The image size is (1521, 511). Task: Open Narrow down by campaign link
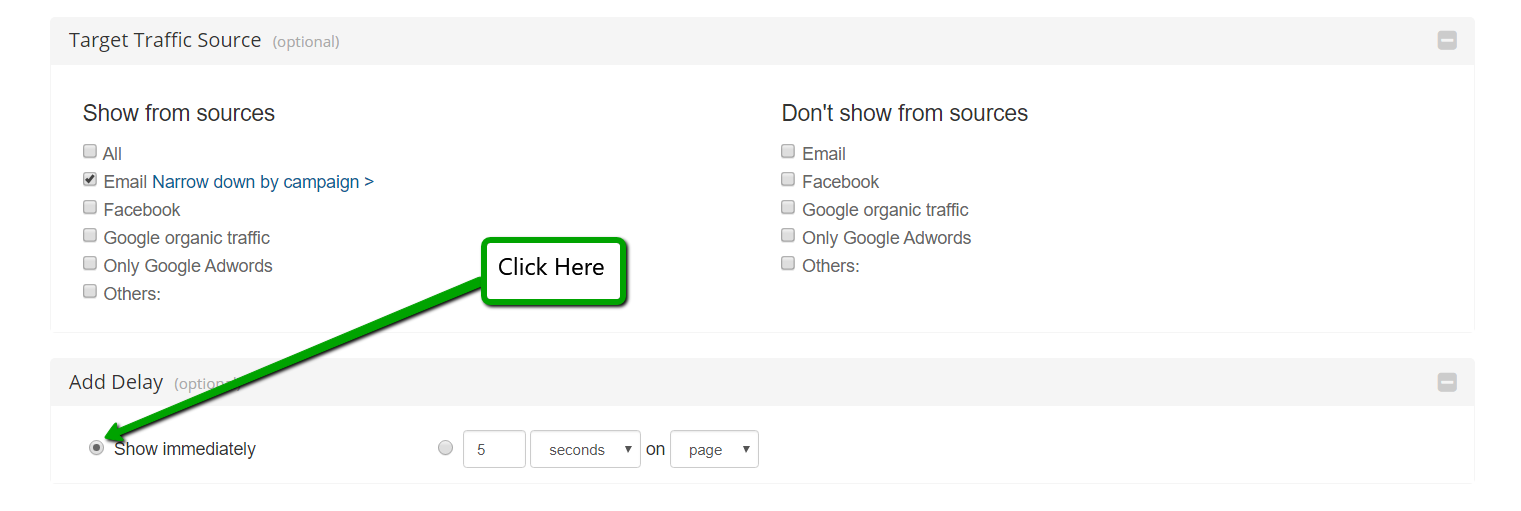[x=262, y=182]
